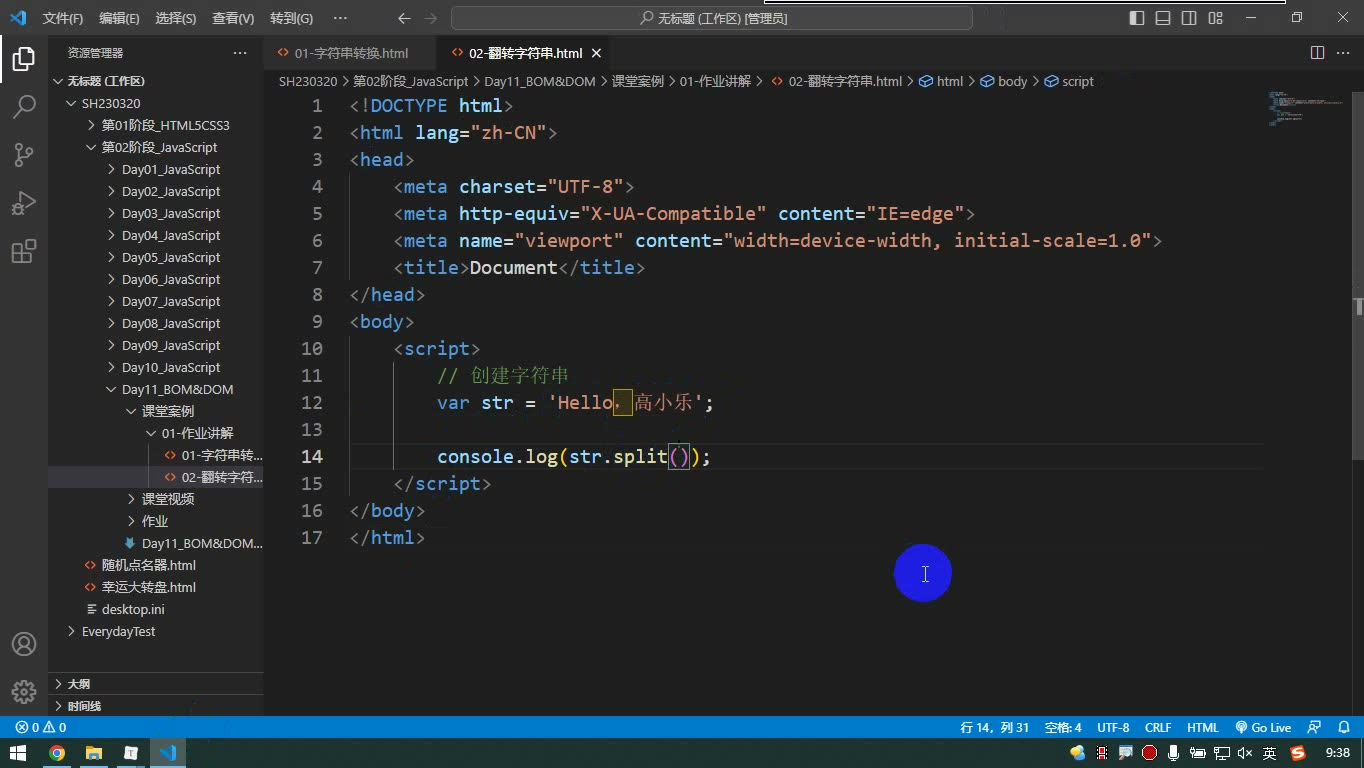Open the 查看(V) menu
This screenshot has height=768, width=1364.
point(233,18)
